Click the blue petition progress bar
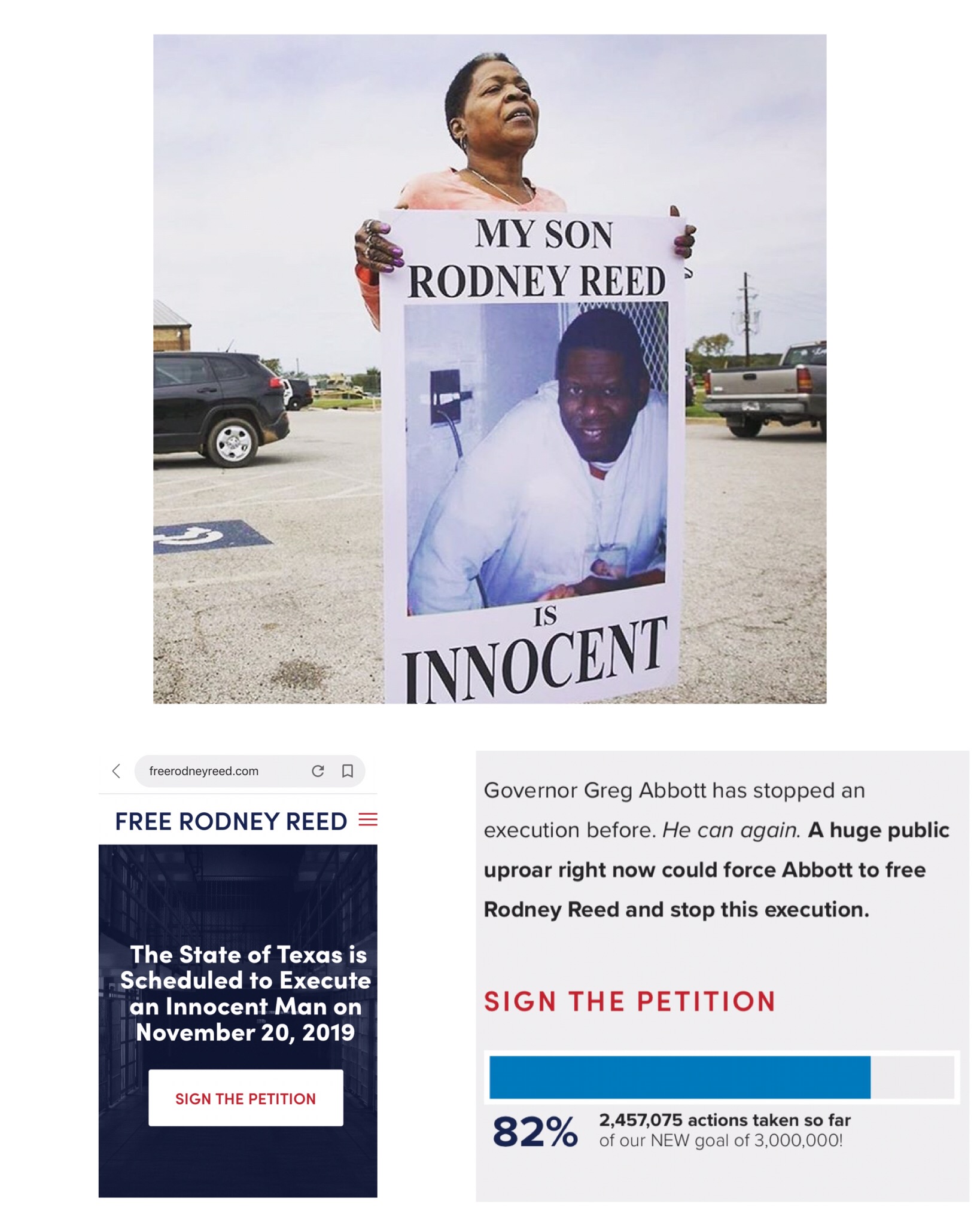The height and width of the screenshot is (1225, 980). [680, 1077]
